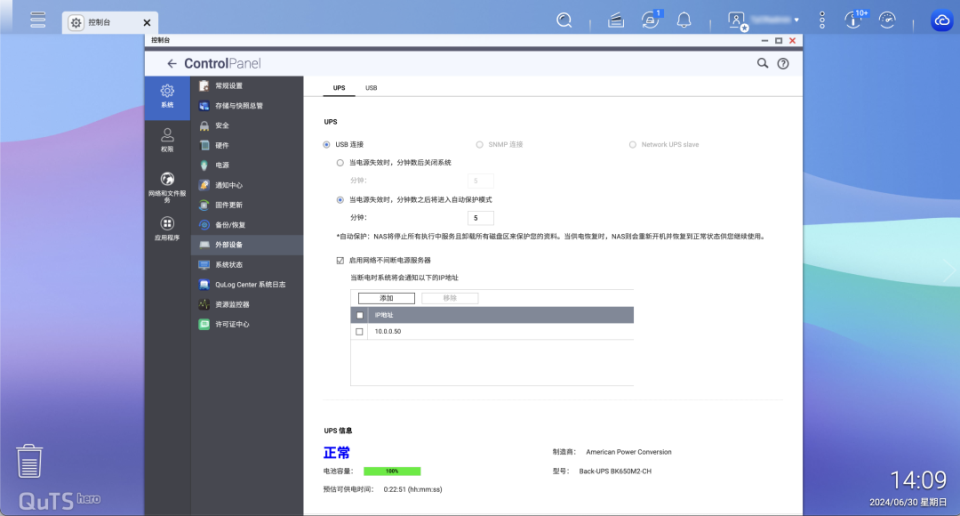Minimize the 控制台 window

(765, 40)
